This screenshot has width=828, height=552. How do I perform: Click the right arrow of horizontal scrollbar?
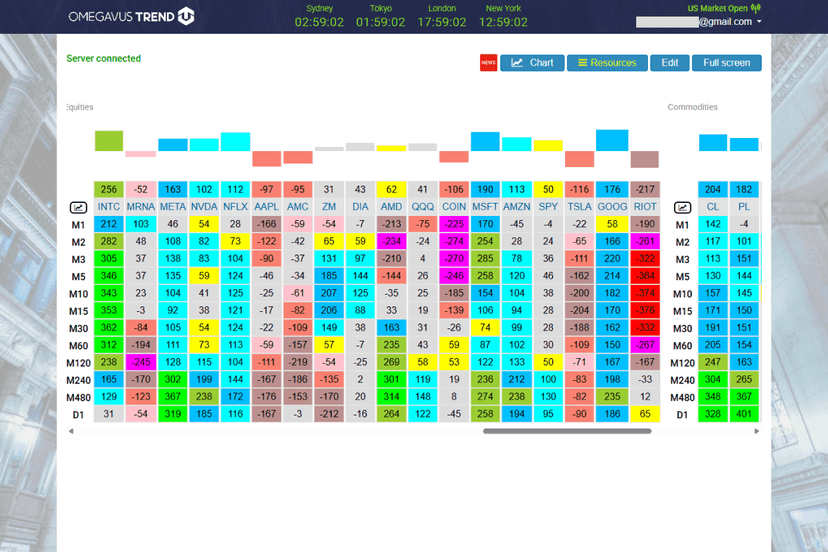coord(756,431)
